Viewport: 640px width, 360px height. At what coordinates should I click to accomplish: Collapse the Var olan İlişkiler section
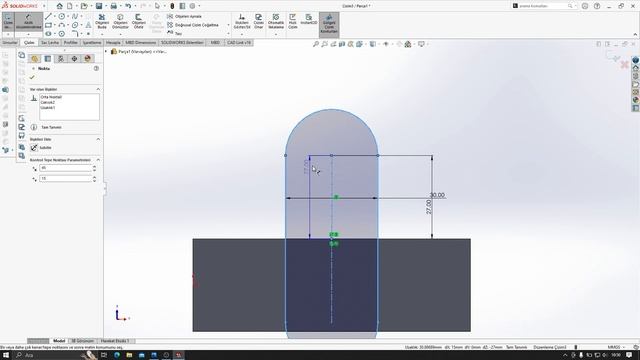coord(98,89)
